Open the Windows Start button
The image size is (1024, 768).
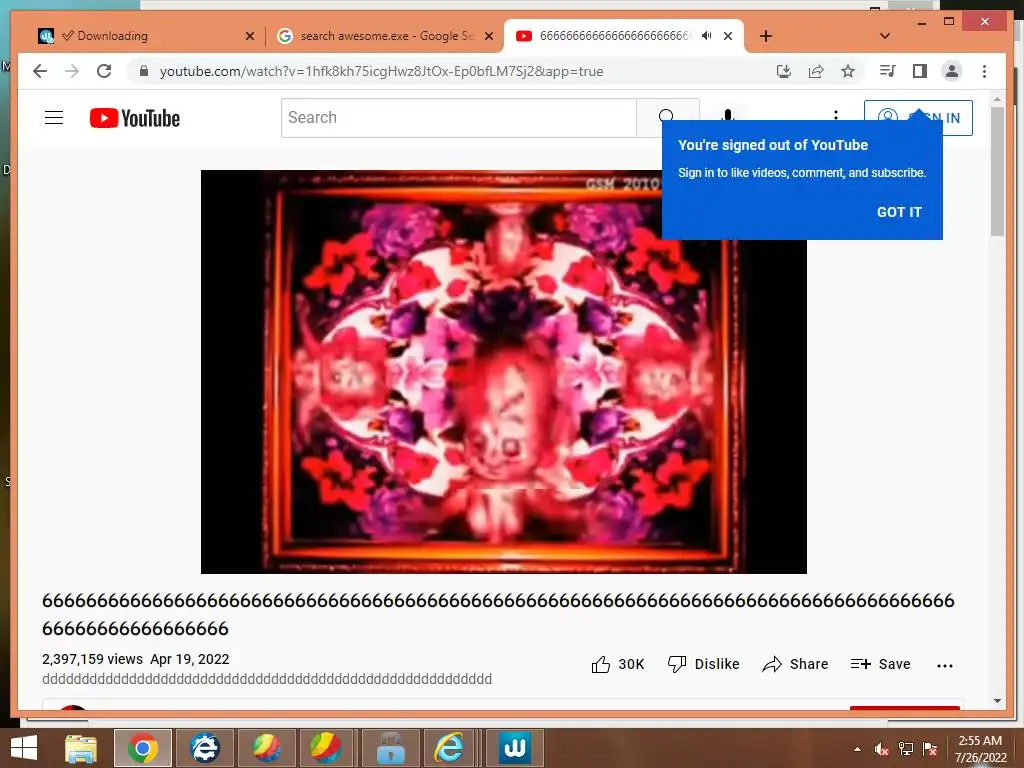(x=24, y=748)
